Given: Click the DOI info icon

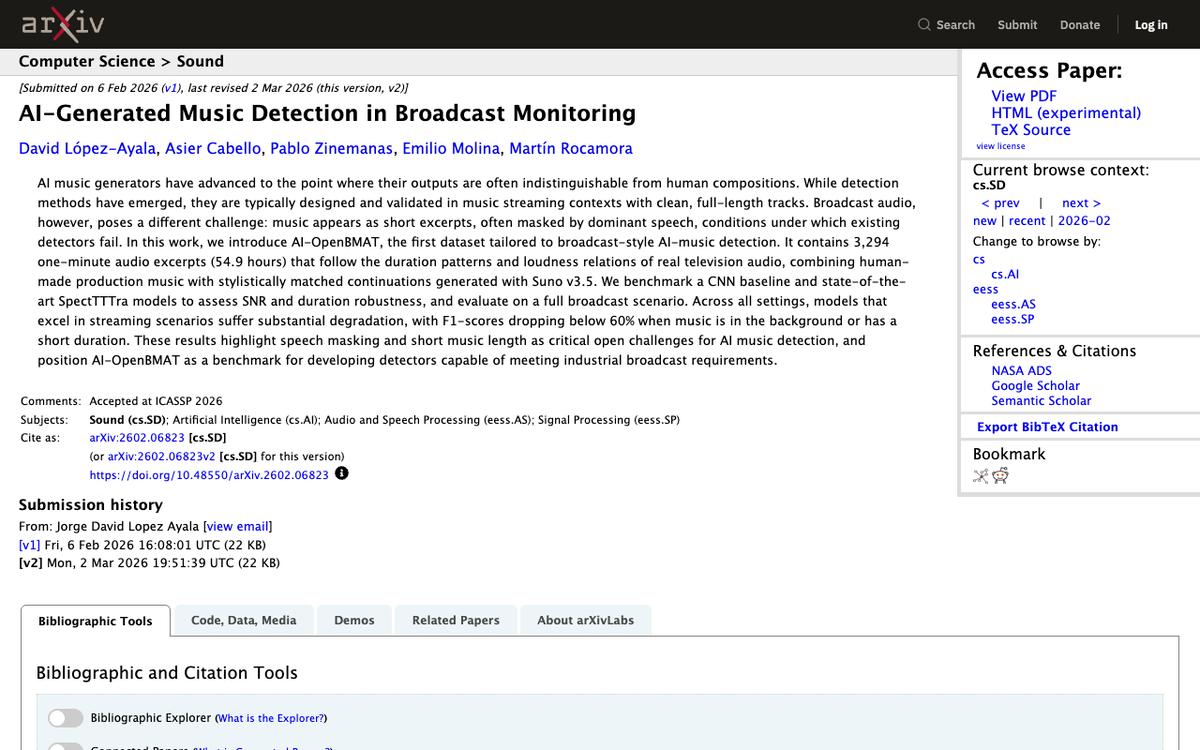Looking at the screenshot, I should pyautogui.click(x=341, y=473).
